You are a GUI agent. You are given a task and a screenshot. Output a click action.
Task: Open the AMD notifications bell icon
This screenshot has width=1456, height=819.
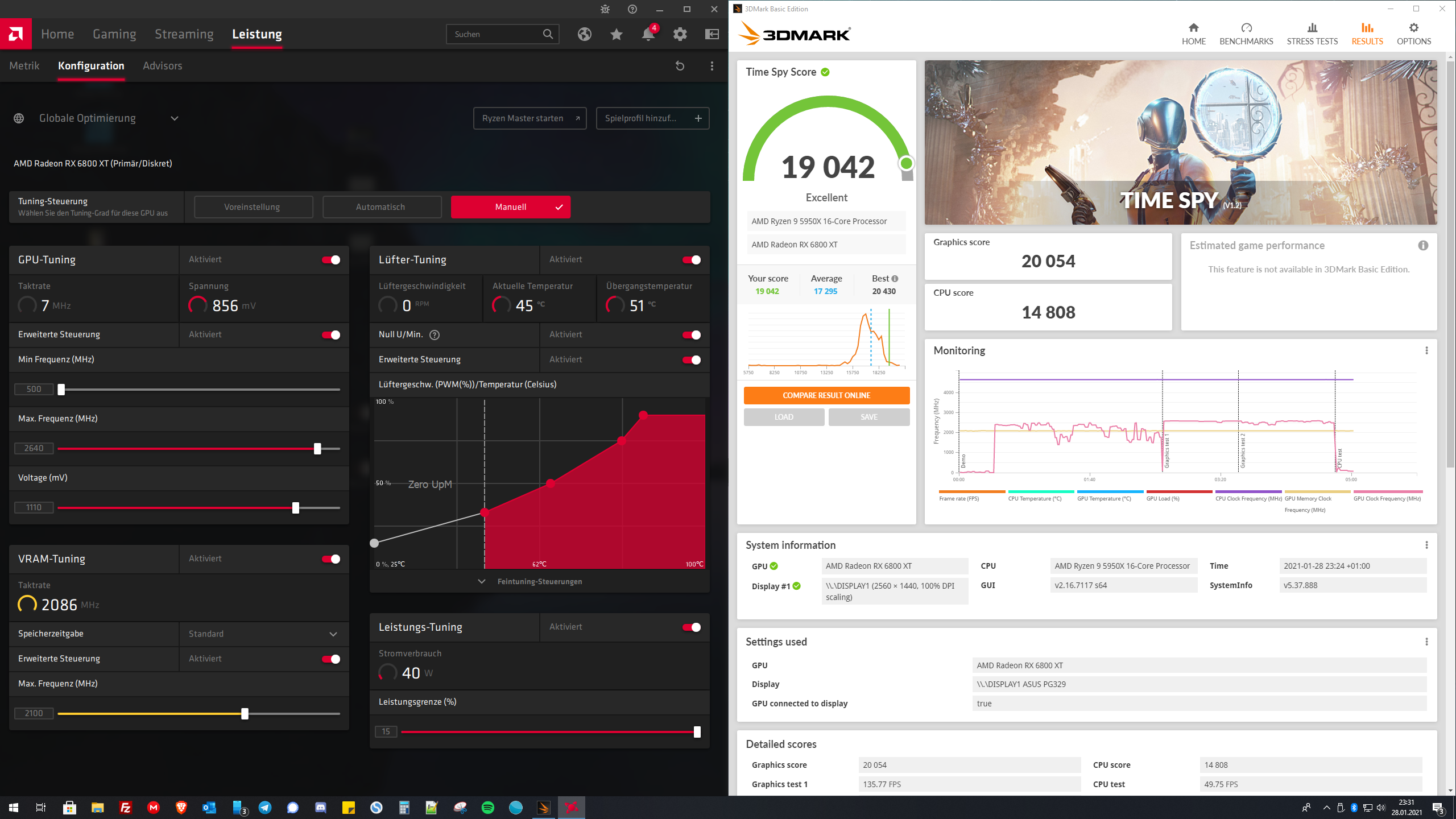coord(648,34)
